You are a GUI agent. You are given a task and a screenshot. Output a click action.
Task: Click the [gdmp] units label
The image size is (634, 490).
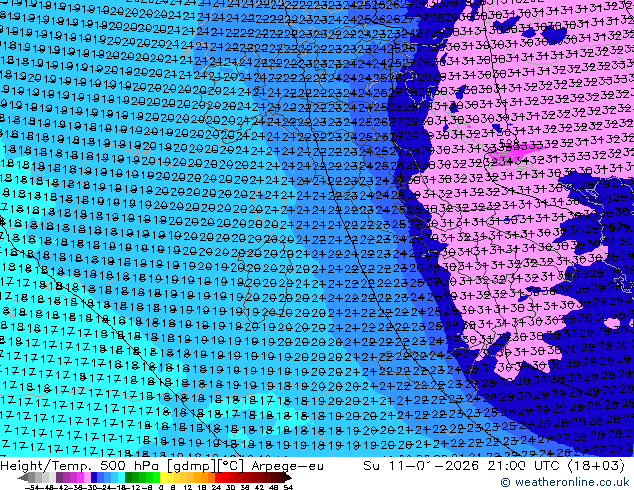[x=192, y=466]
